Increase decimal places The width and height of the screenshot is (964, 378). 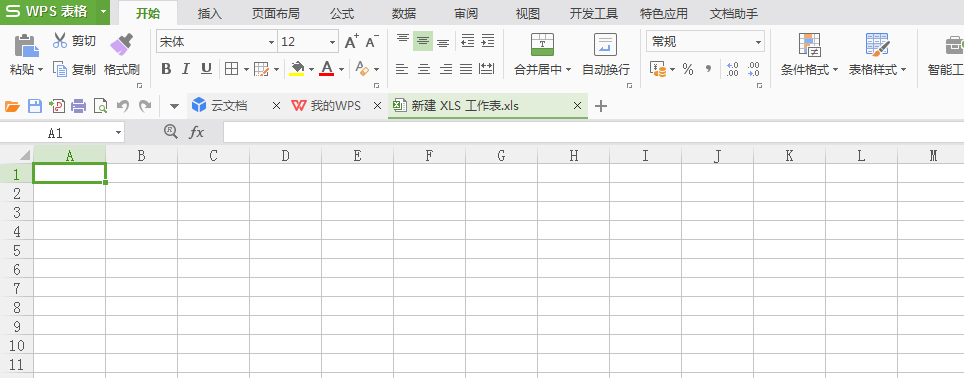732,69
